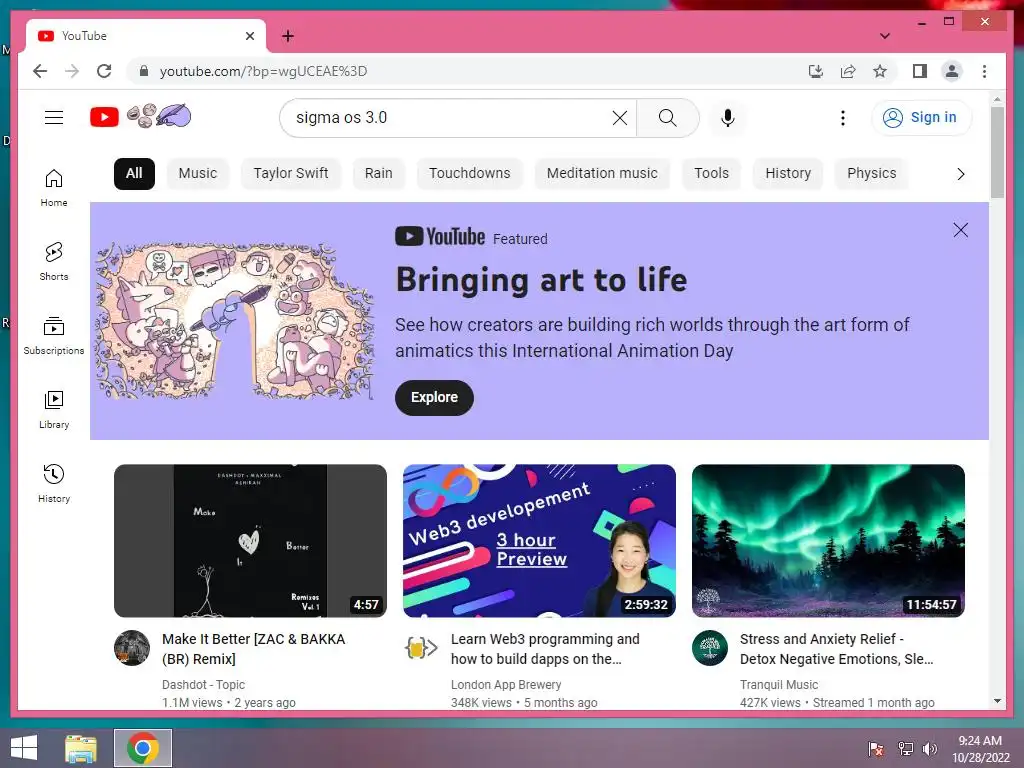
Task: Open the YouTube hamburger guide menu
Action: point(54,118)
